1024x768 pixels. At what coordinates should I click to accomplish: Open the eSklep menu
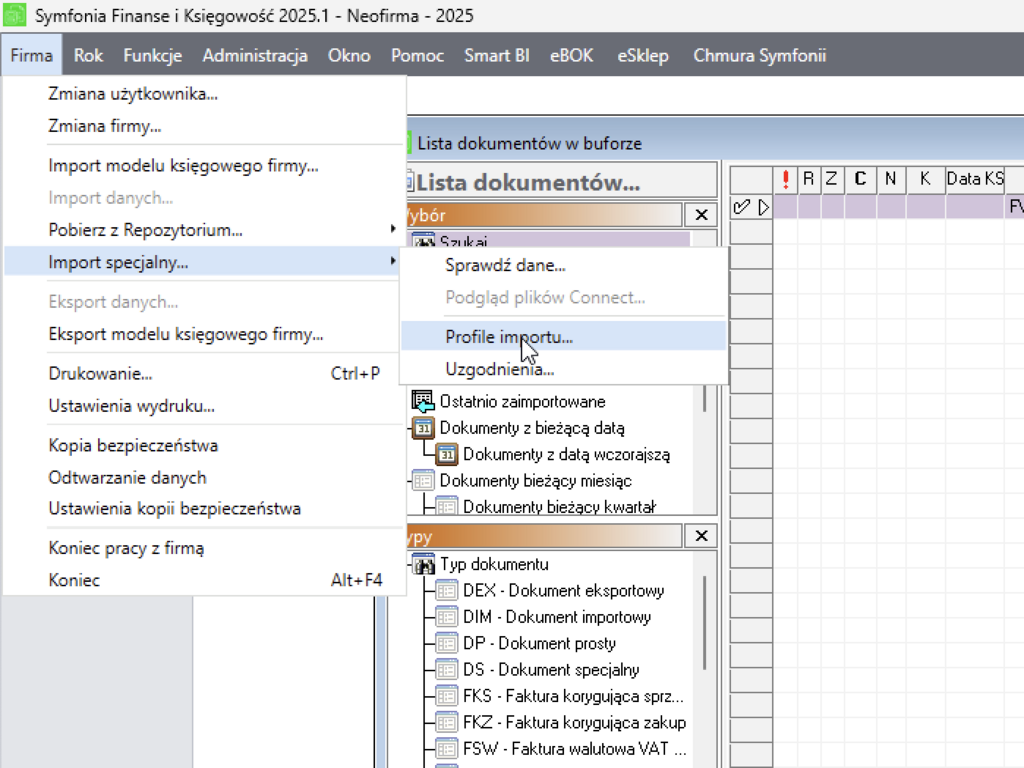pos(643,56)
